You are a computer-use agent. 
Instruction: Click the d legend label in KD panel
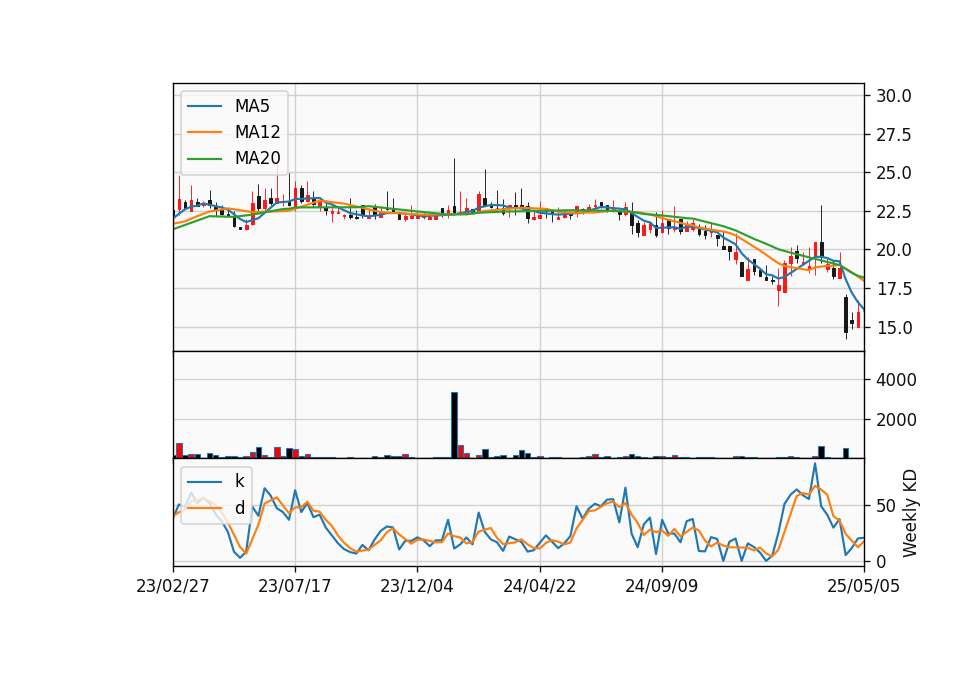239,508
